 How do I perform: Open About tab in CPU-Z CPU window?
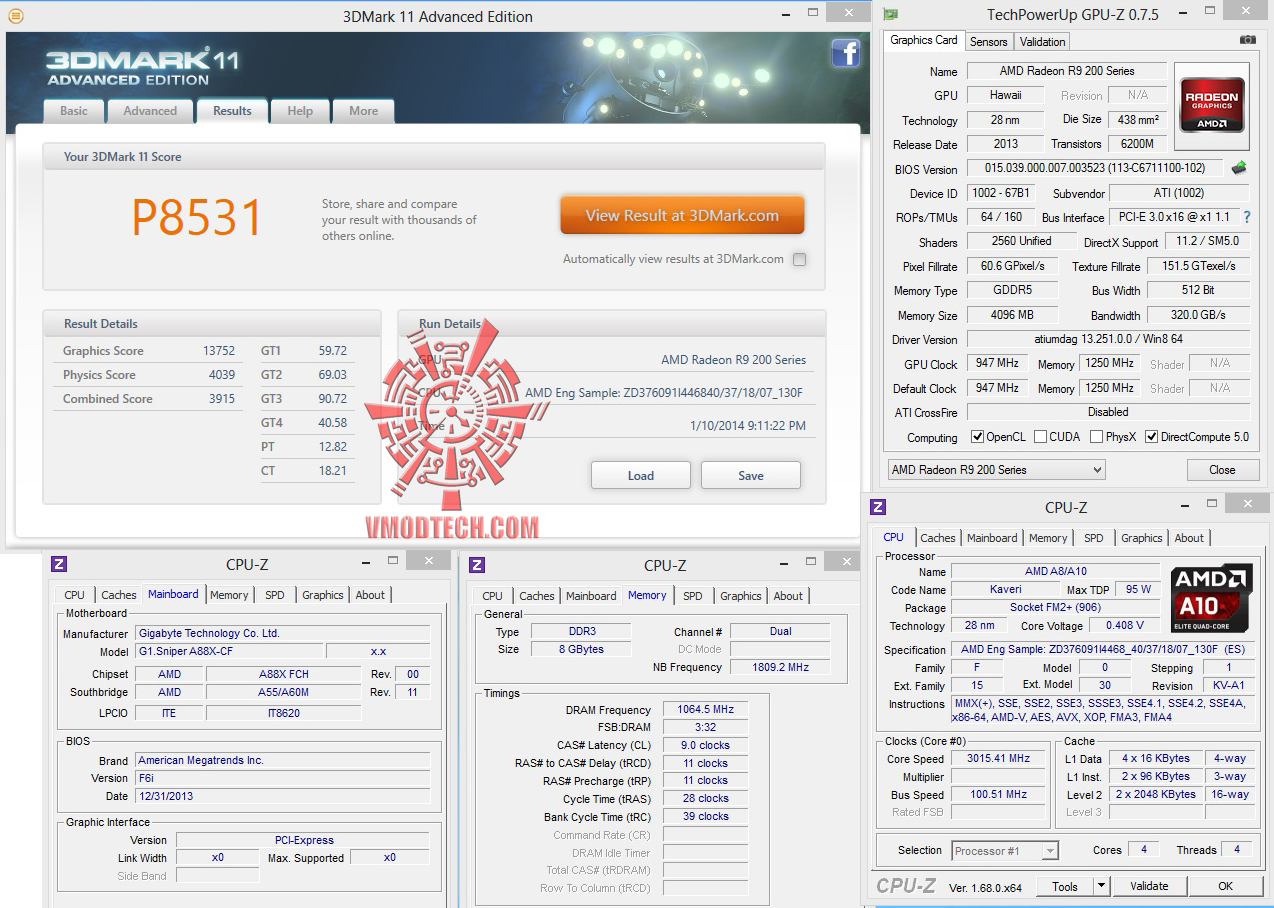tap(1189, 538)
